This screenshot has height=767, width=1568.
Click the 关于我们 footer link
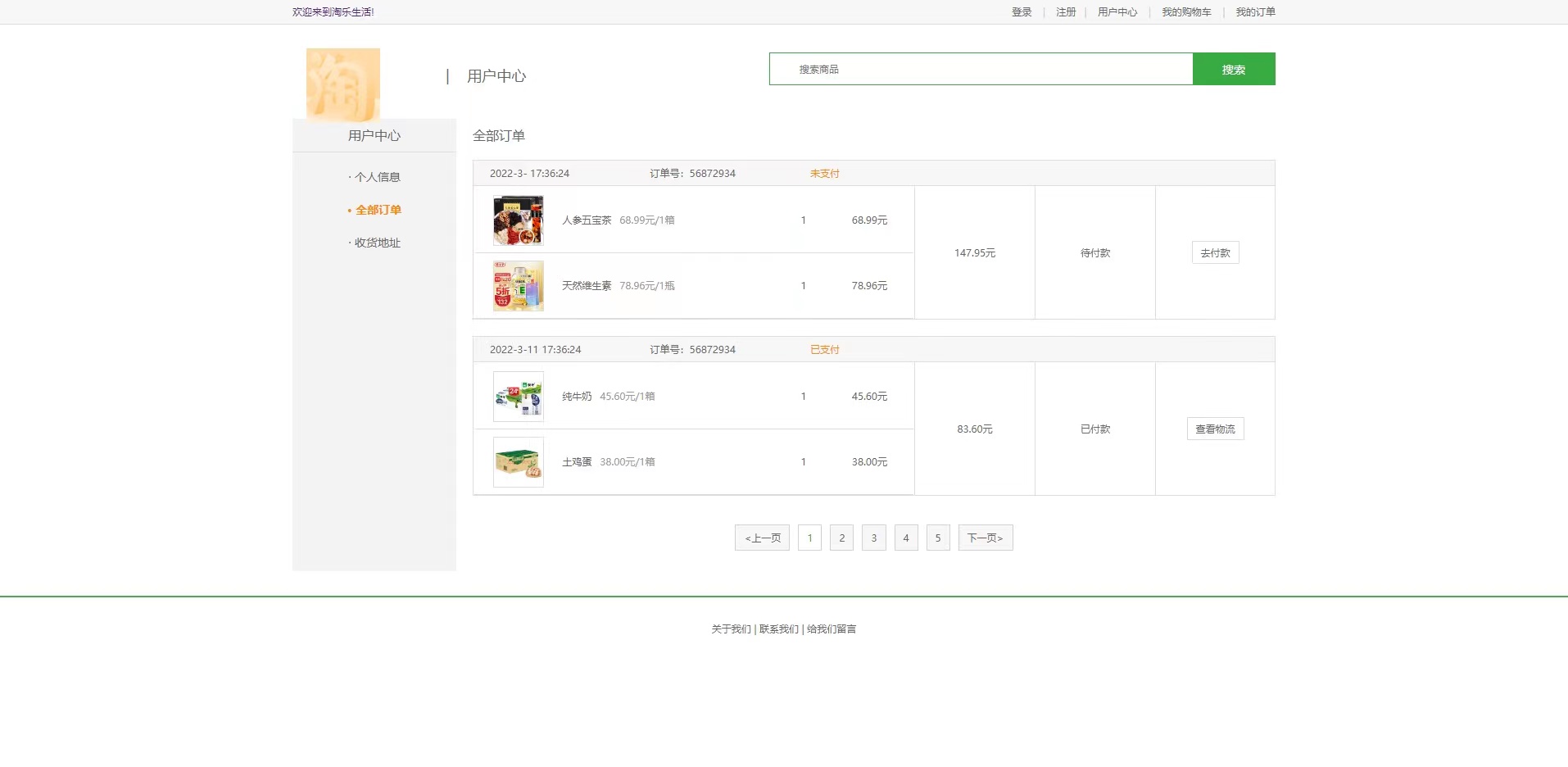[731, 629]
